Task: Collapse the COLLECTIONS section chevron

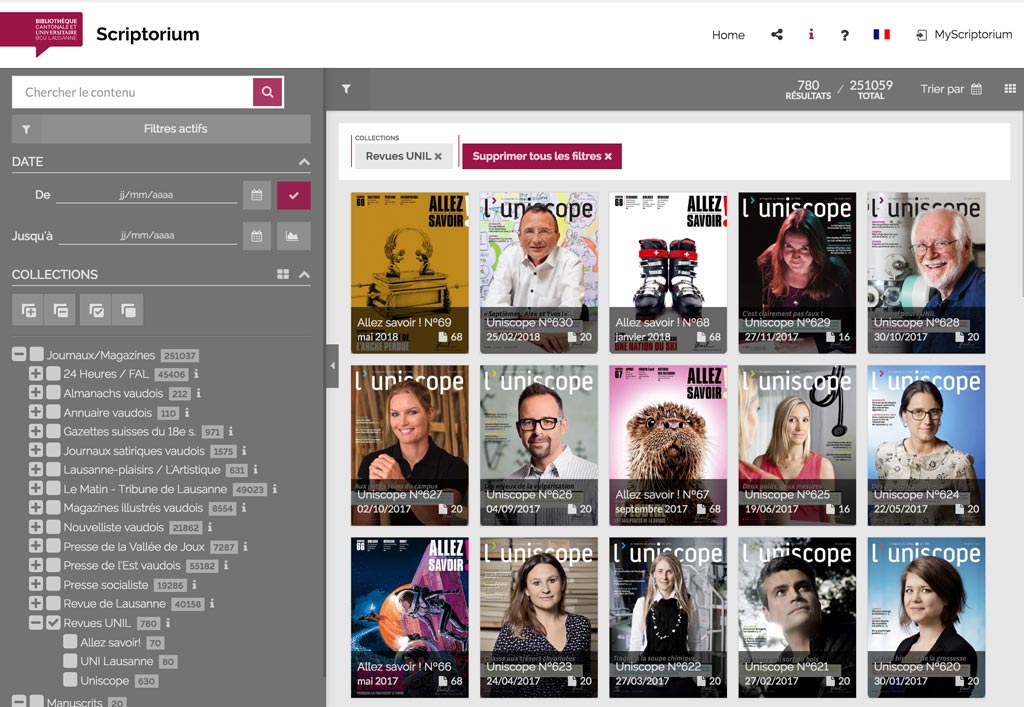Action: point(304,274)
